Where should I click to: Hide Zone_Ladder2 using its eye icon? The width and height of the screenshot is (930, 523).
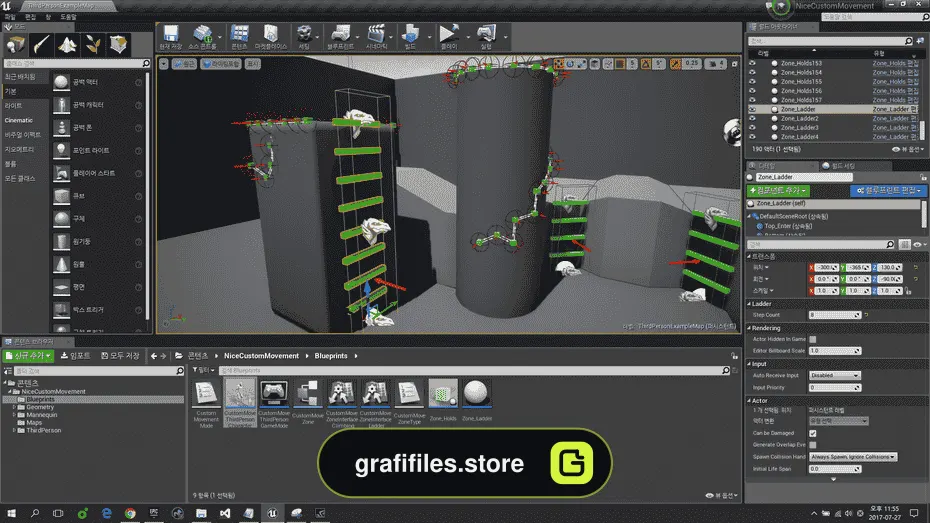click(753, 119)
